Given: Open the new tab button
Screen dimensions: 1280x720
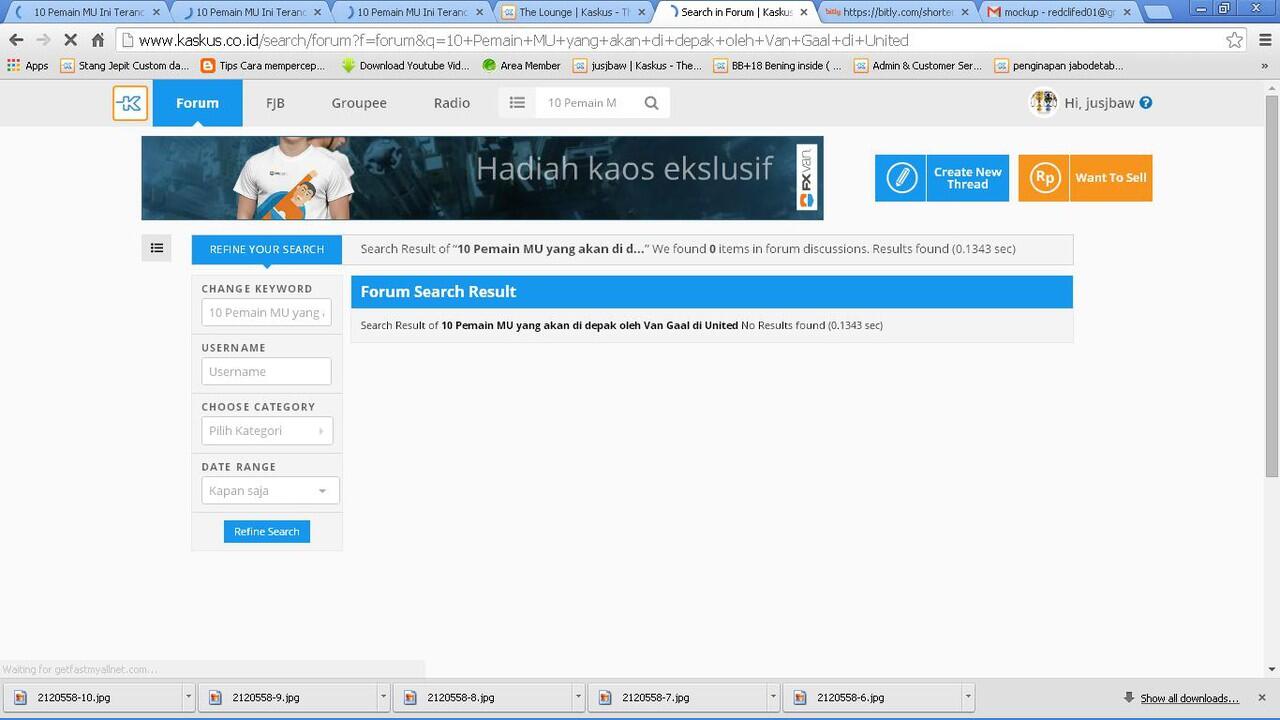Looking at the screenshot, I should click(1157, 12).
